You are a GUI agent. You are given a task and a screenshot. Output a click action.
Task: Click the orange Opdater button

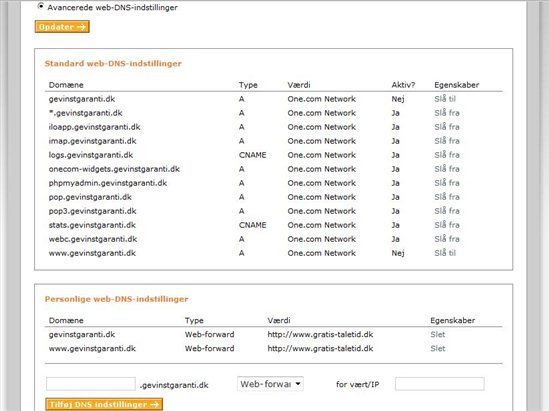(x=62, y=27)
